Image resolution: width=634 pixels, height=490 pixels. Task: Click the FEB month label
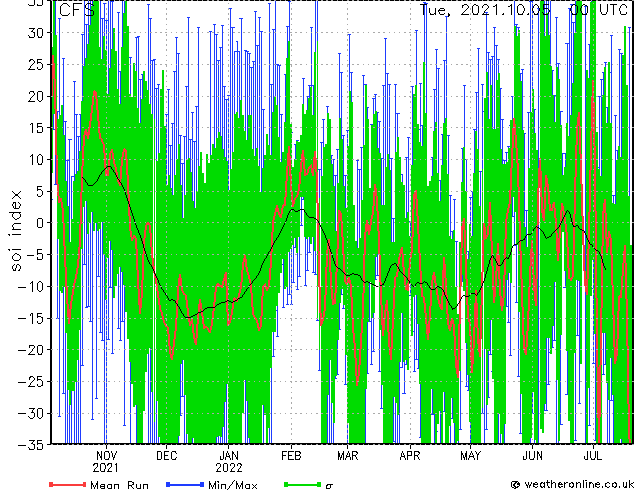click(291, 456)
